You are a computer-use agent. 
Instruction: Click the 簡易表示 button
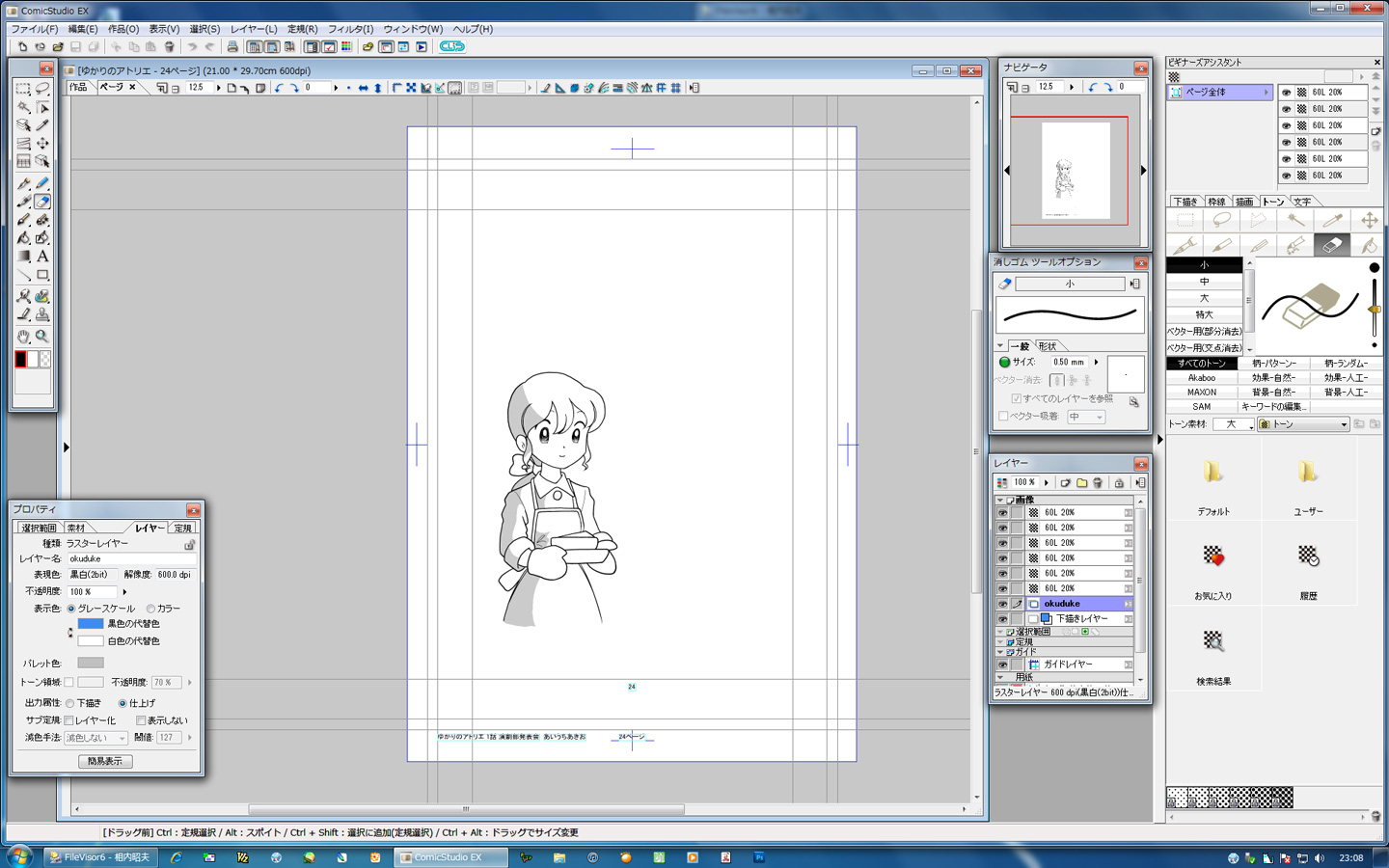pyautogui.click(x=105, y=761)
